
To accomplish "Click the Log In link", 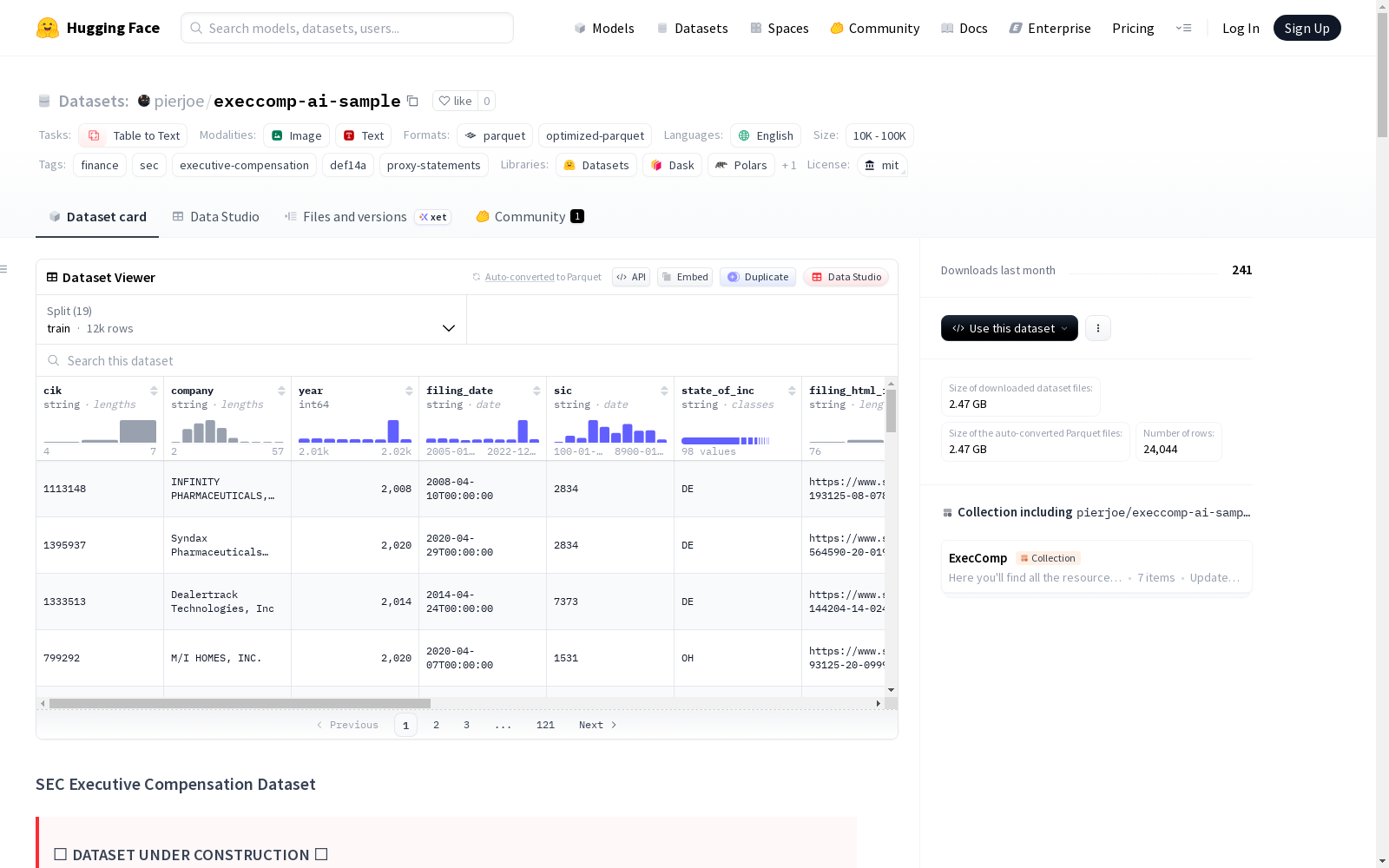I will (1241, 28).
